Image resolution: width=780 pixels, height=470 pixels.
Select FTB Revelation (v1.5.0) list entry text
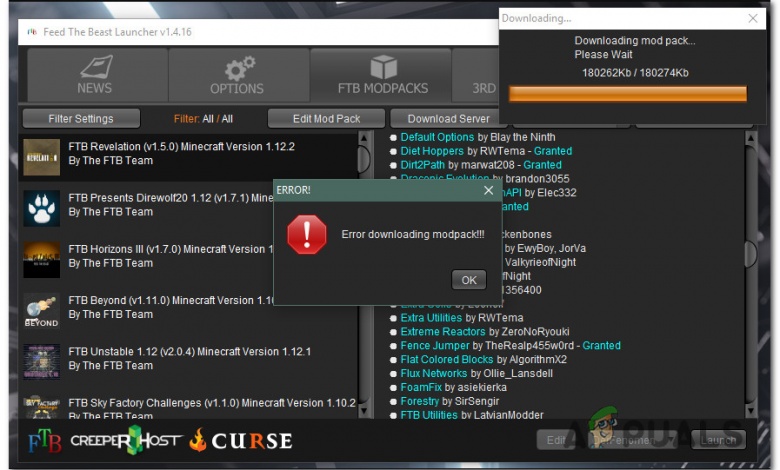click(x=182, y=147)
